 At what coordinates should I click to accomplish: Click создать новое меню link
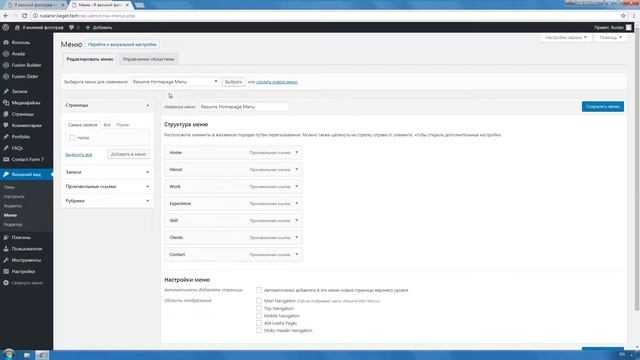277,82
